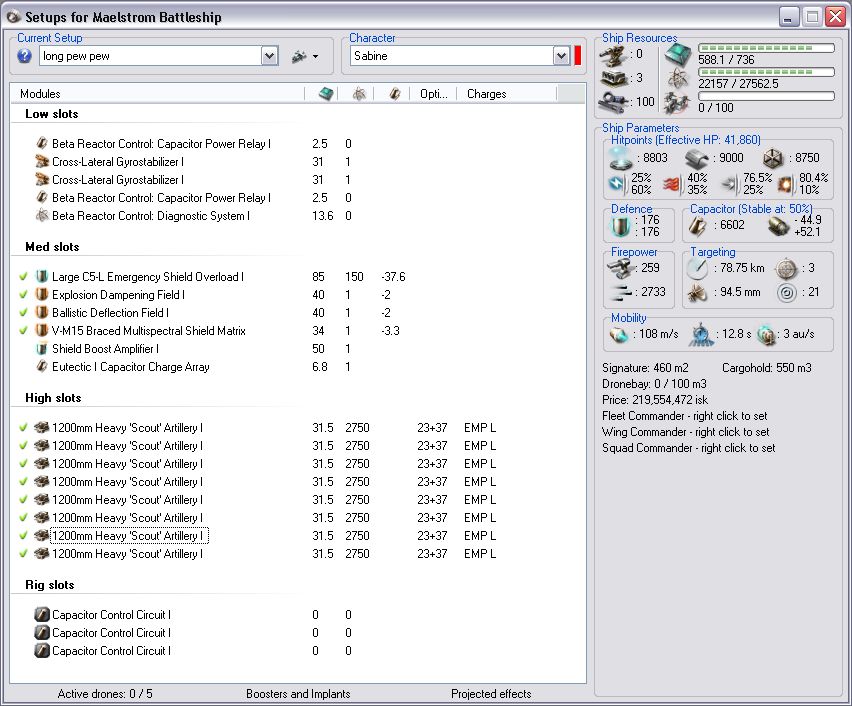
Task: Click the structure hitpoints icon 8750
Action: pyautogui.click(x=773, y=158)
